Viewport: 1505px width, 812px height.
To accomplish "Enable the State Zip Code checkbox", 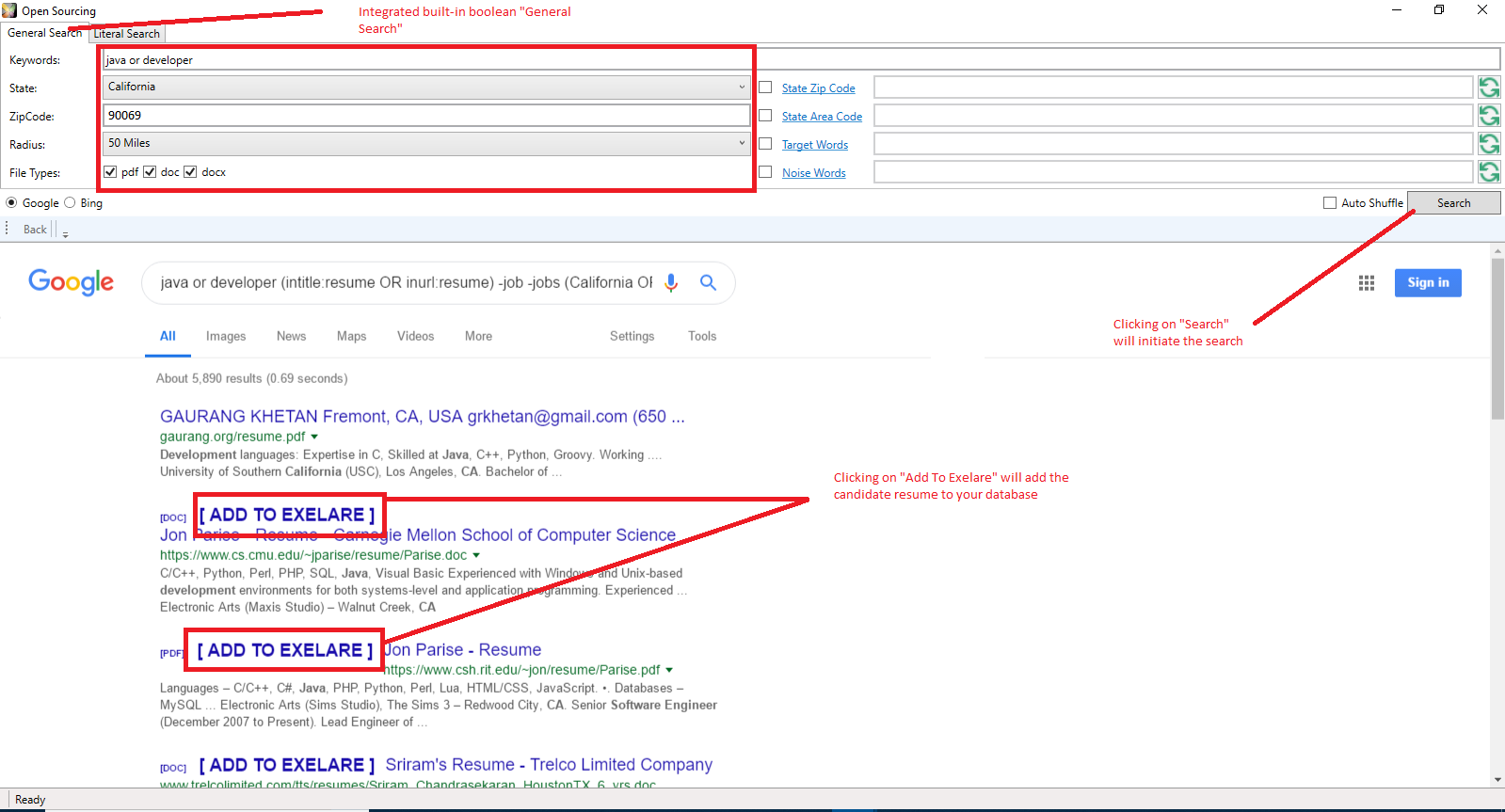I will coord(765,88).
